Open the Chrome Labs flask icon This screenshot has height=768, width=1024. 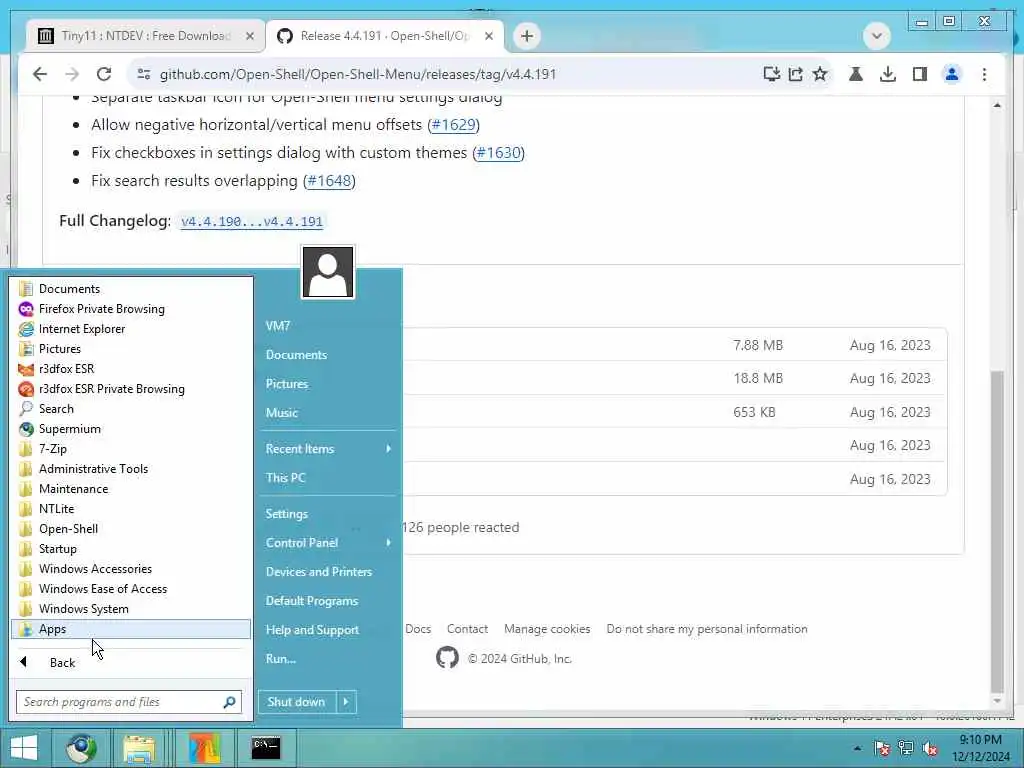point(856,74)
